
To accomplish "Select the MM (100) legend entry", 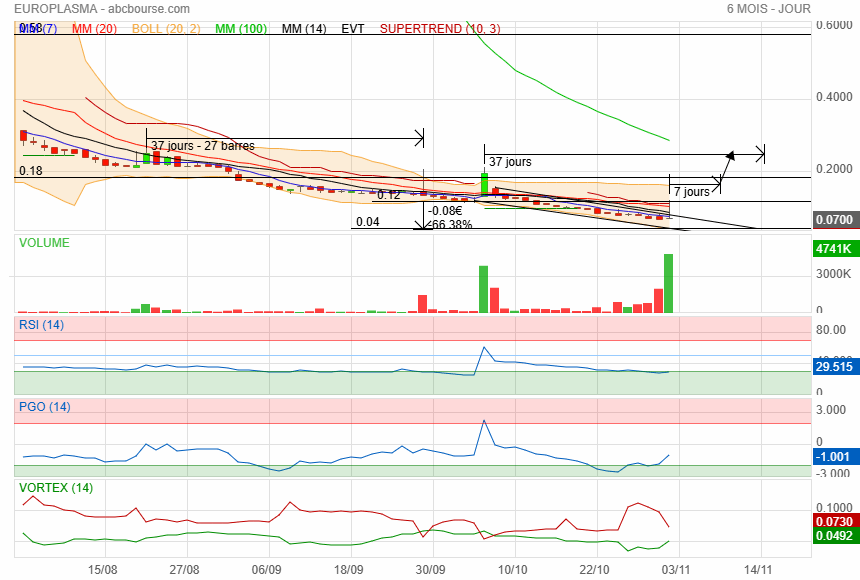I will pyautogui.click(x=241, y=29).
